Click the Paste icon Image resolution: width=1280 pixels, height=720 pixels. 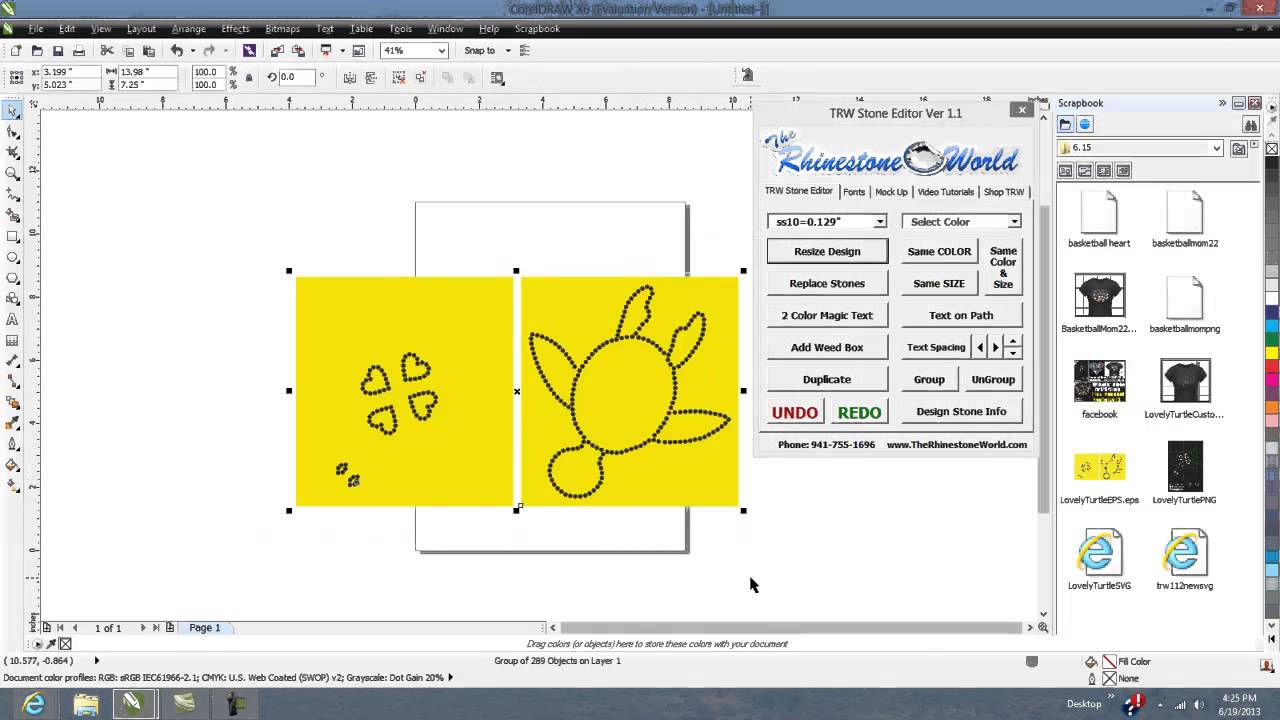pyautogui.click(x=149, y=51)
